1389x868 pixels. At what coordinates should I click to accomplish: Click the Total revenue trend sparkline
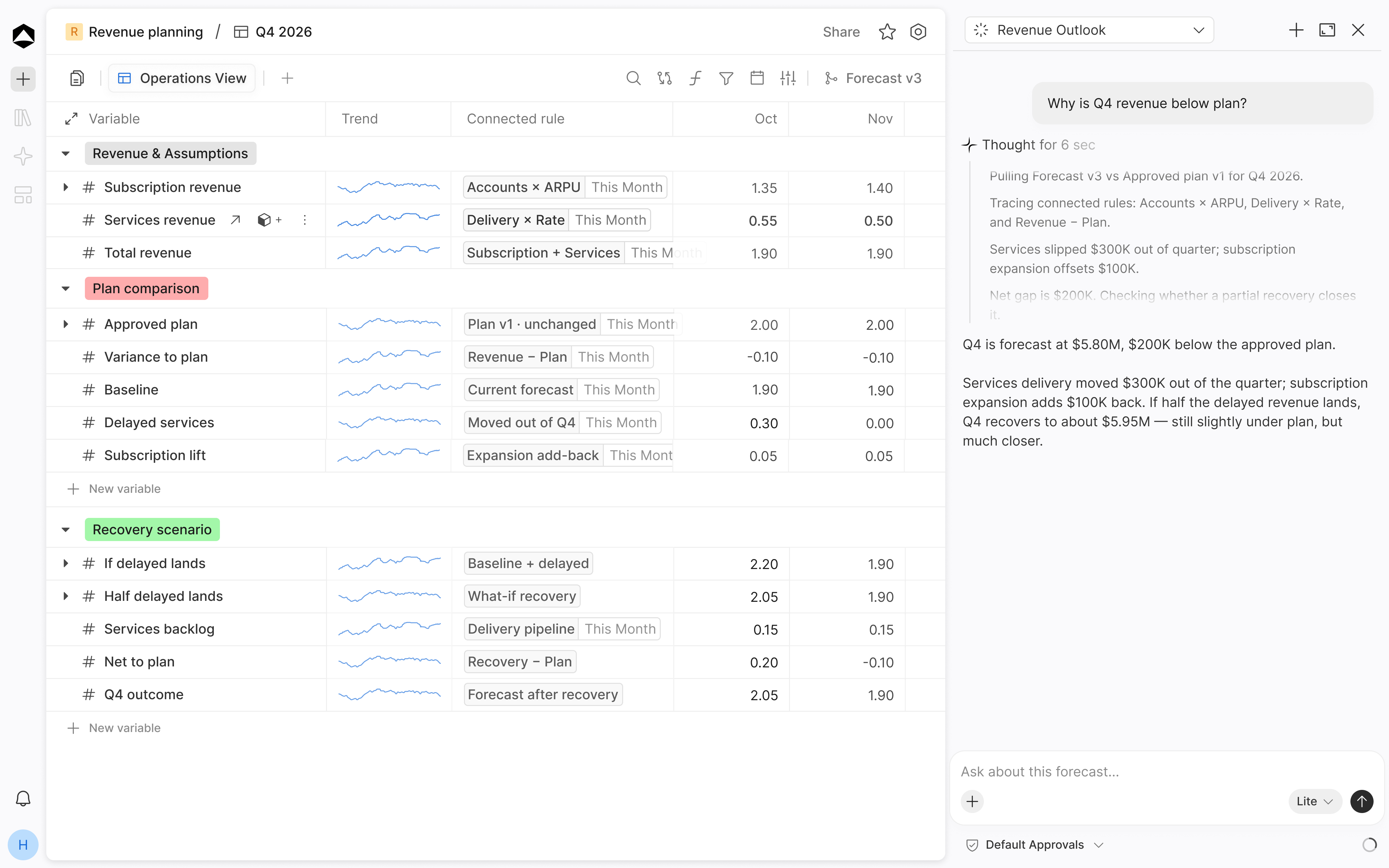point(389,253)
